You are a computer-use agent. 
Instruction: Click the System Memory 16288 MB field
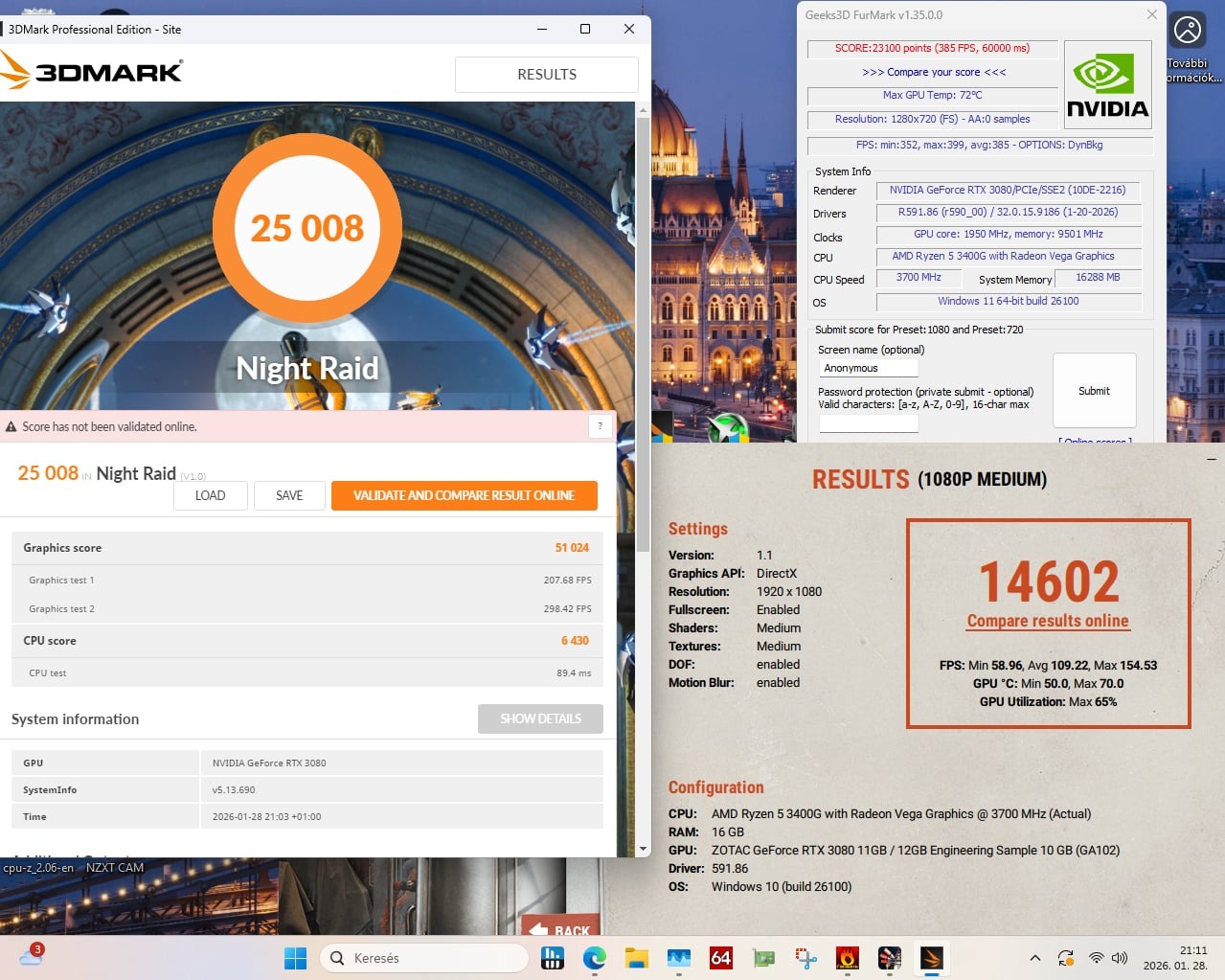pyautogui.click(x=1098, y=278)
